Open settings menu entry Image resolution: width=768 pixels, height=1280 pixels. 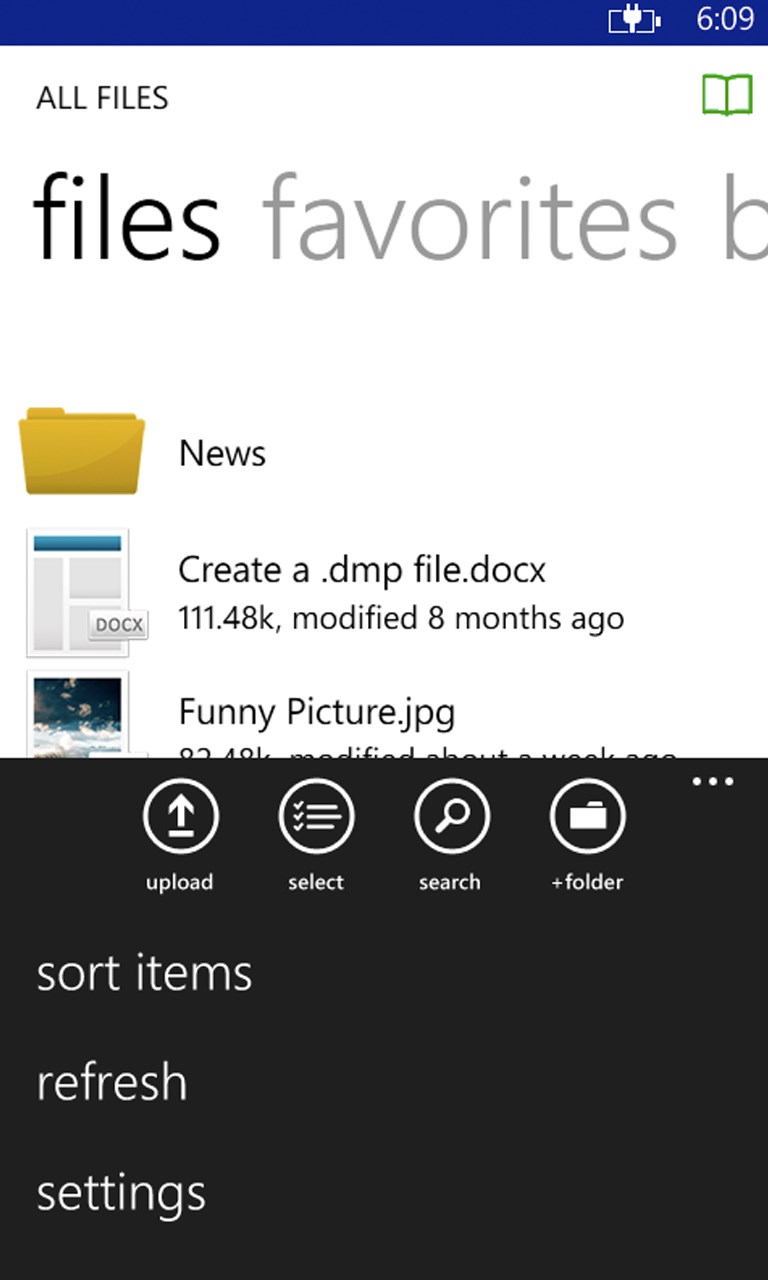pyautogui.click(x=121, y=1194)
